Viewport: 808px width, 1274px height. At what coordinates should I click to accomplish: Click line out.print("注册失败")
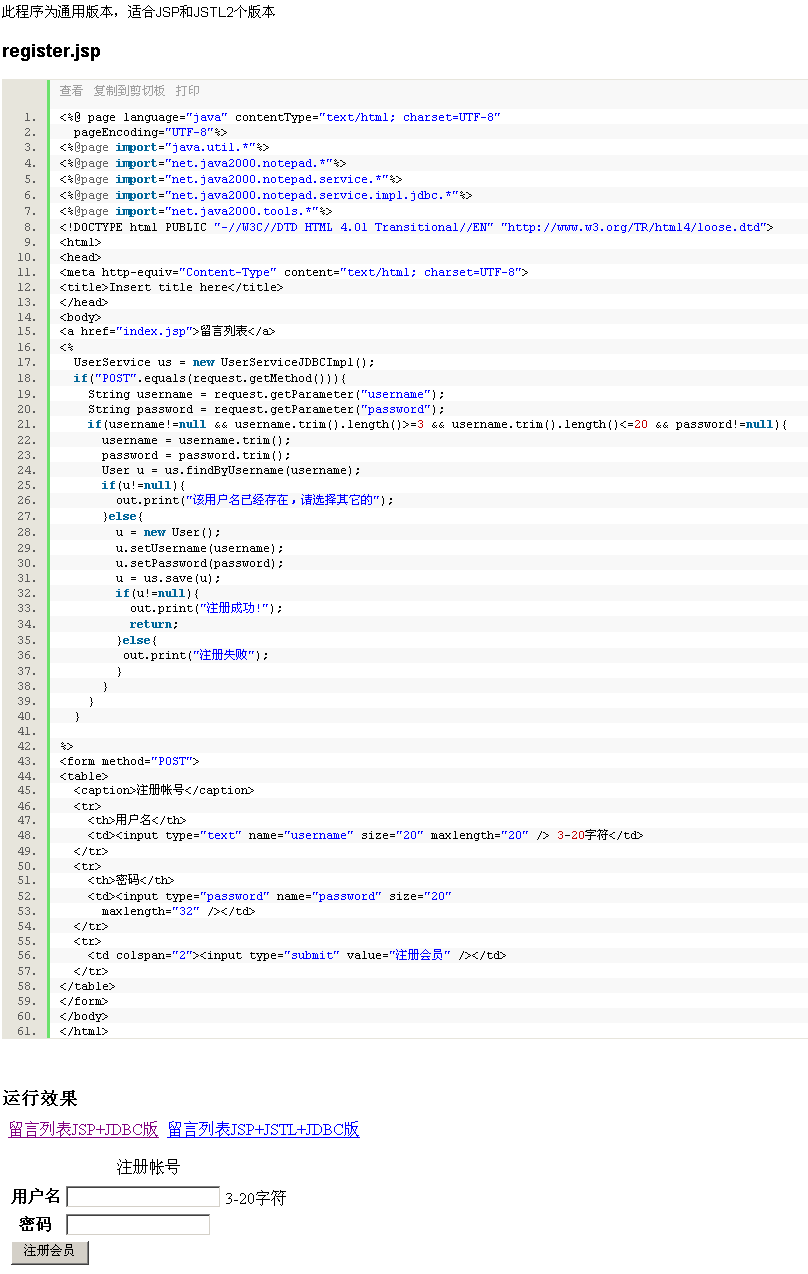[x=196, y=655]
